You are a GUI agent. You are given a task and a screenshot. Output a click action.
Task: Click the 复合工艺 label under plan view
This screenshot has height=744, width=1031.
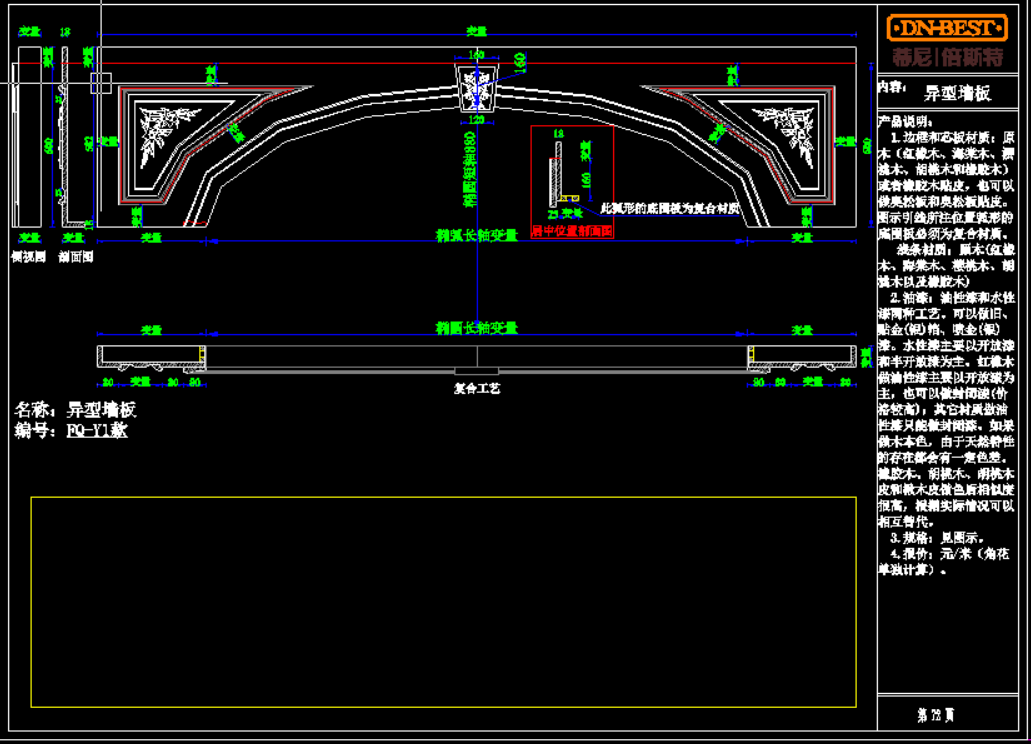(476, 387)
